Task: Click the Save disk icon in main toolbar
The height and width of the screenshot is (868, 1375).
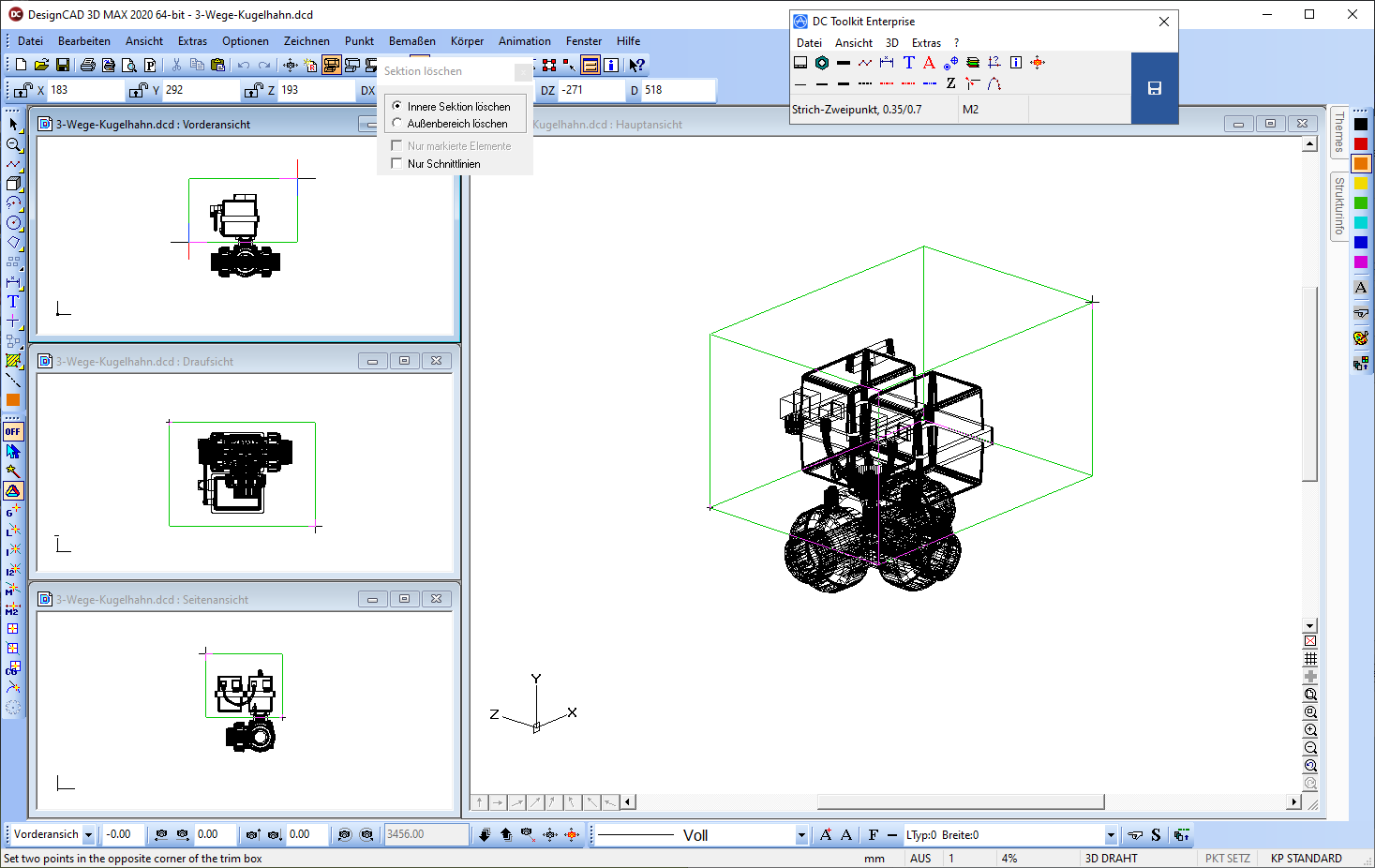Action: 62,65
